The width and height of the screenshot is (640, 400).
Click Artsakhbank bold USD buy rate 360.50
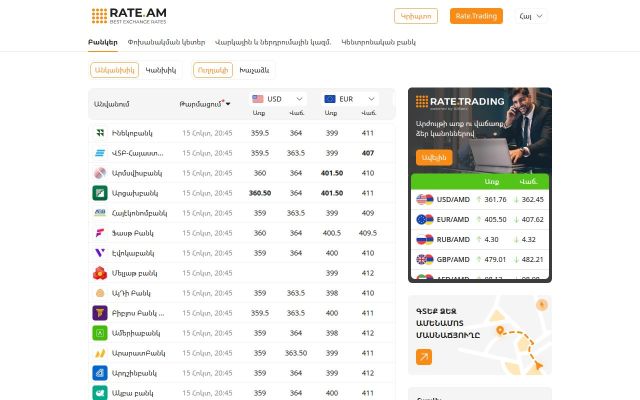260,193
